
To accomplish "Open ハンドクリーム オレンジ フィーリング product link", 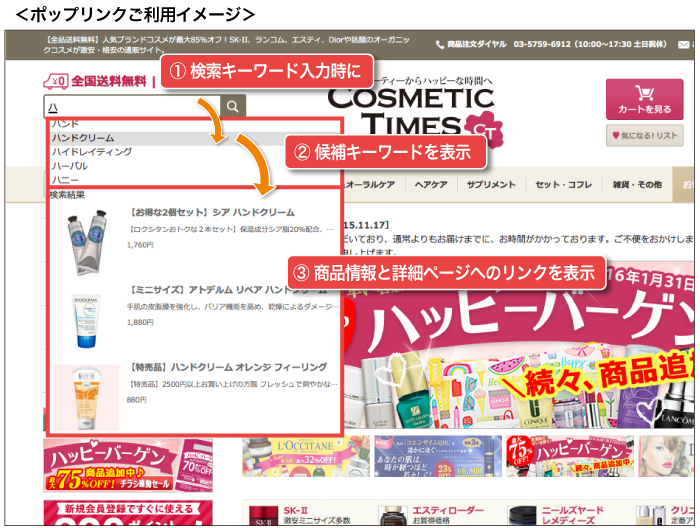I will point(229,367).
